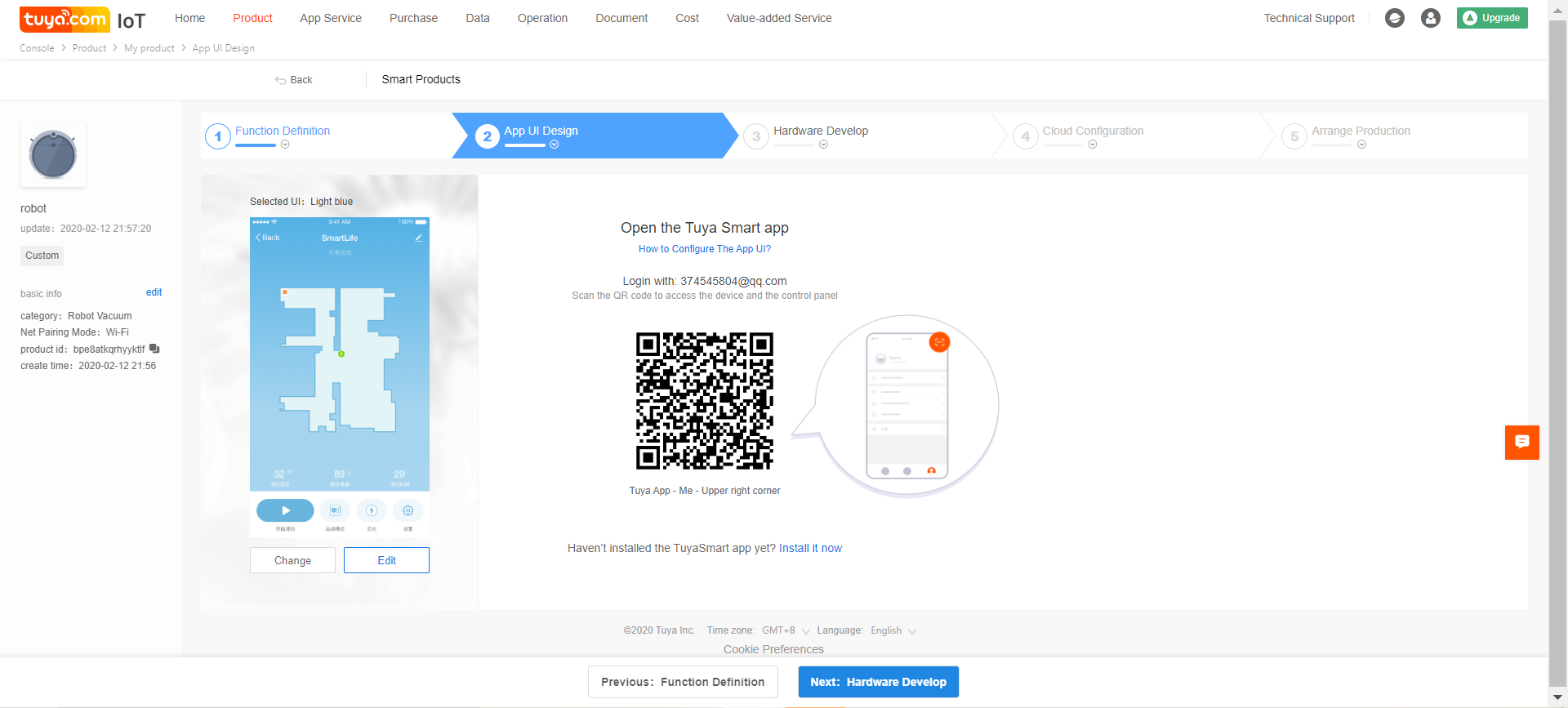Go to My product breadcrumb
The height and width of the screenshot is (708, 1568).
tap(149, 48)
